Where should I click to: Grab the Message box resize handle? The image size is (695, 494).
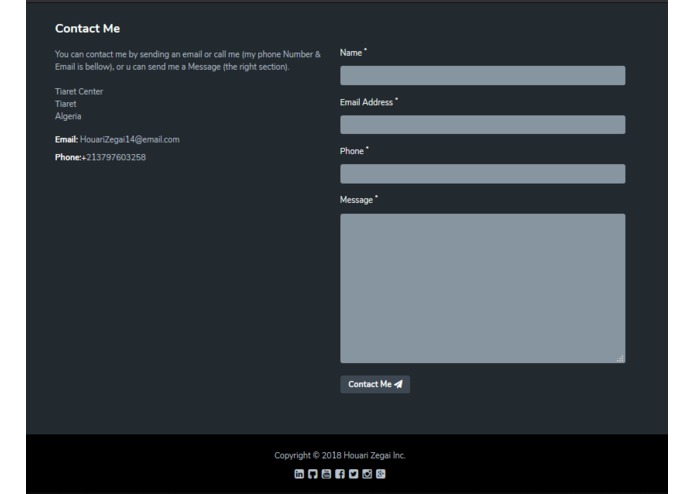pos(621,358)
